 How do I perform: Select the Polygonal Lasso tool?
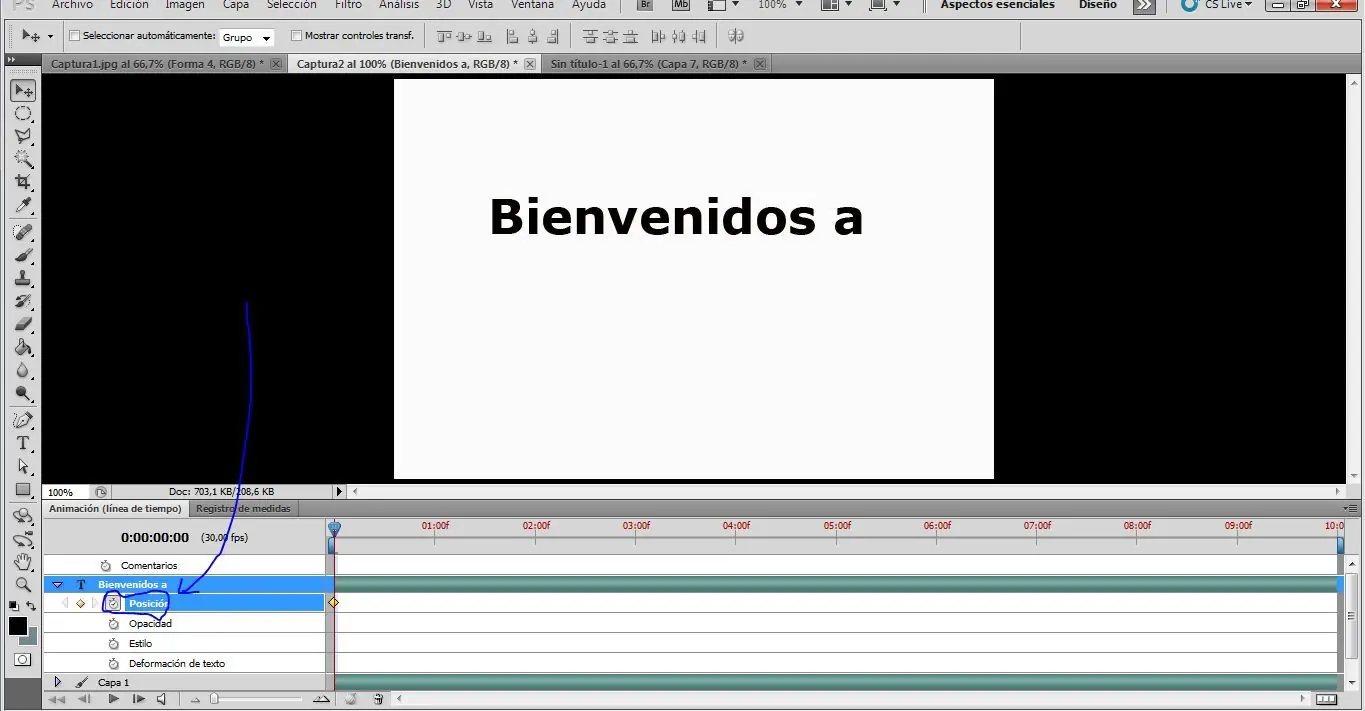tap(22, 136)
